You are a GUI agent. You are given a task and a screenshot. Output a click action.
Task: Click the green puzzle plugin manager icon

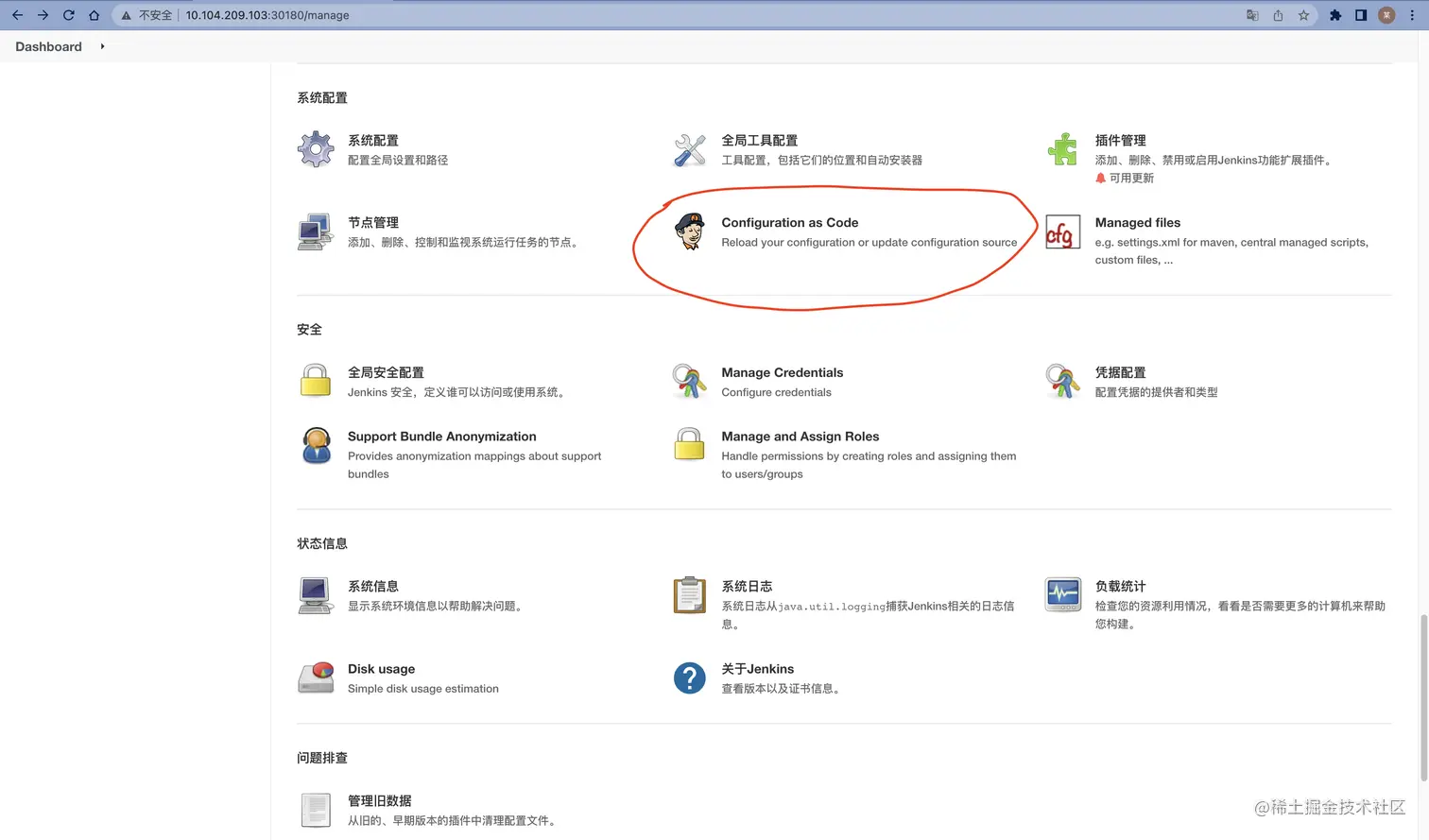pos(1062,149)
